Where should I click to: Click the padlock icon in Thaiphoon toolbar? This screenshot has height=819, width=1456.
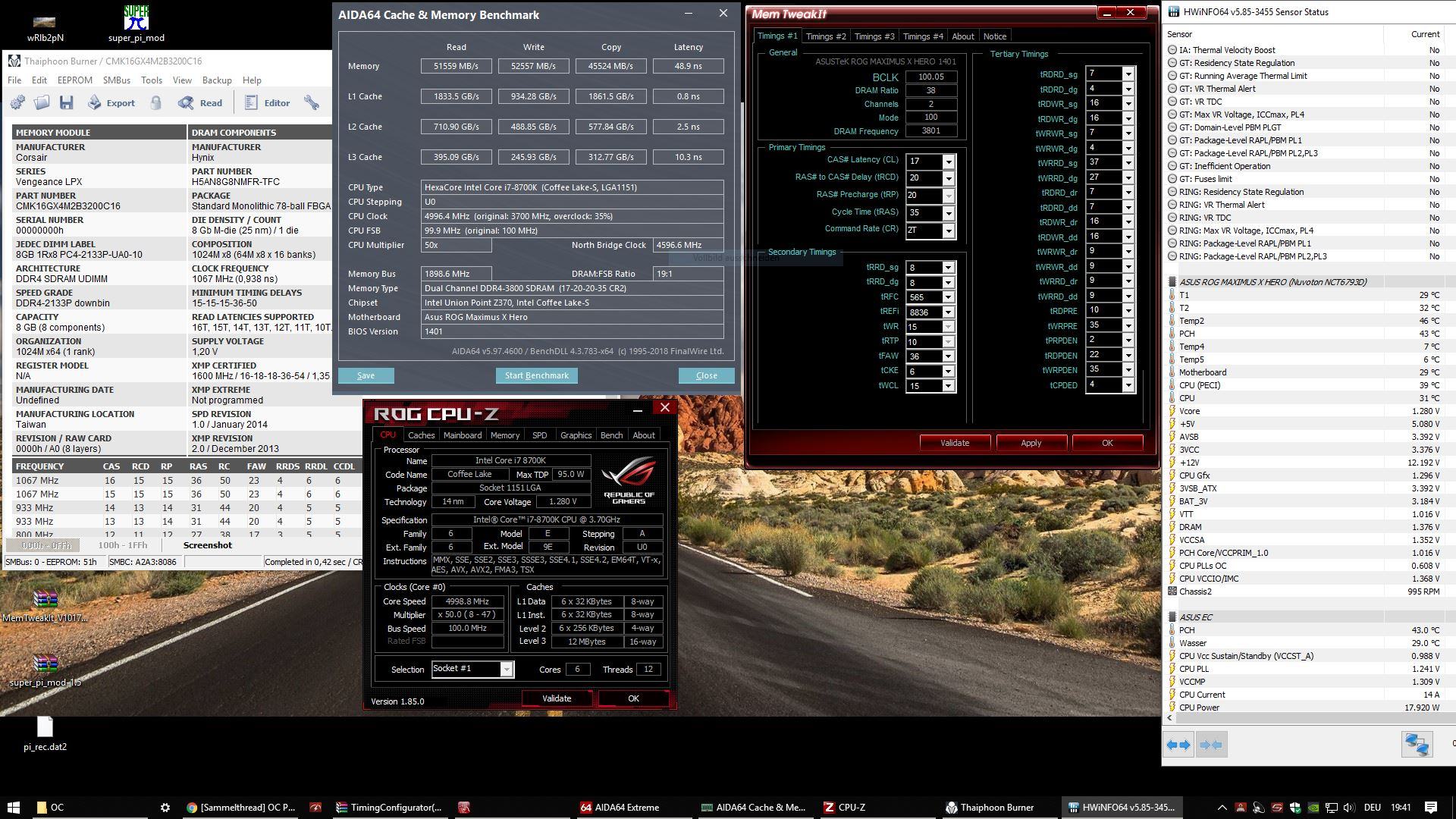pos(155,102)
